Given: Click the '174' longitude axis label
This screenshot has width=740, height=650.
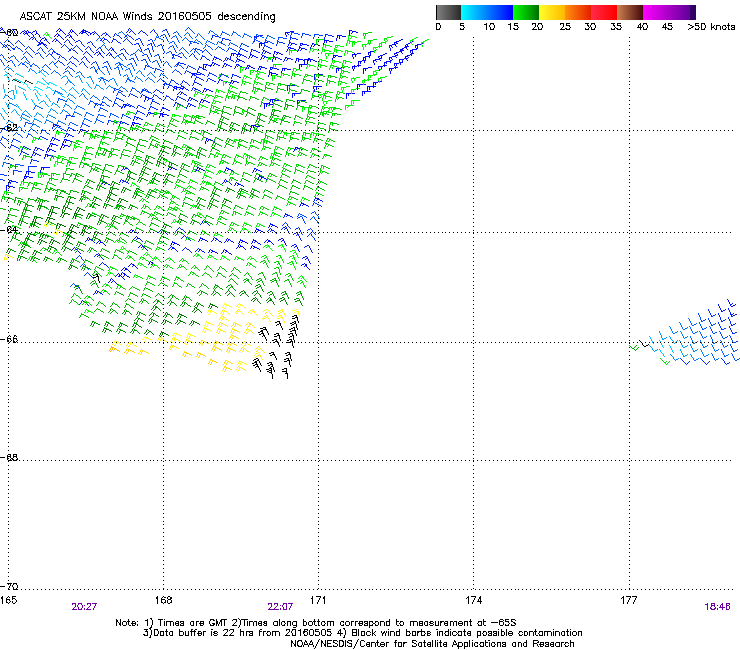Looking at the screenshot, I should (473, 600).
